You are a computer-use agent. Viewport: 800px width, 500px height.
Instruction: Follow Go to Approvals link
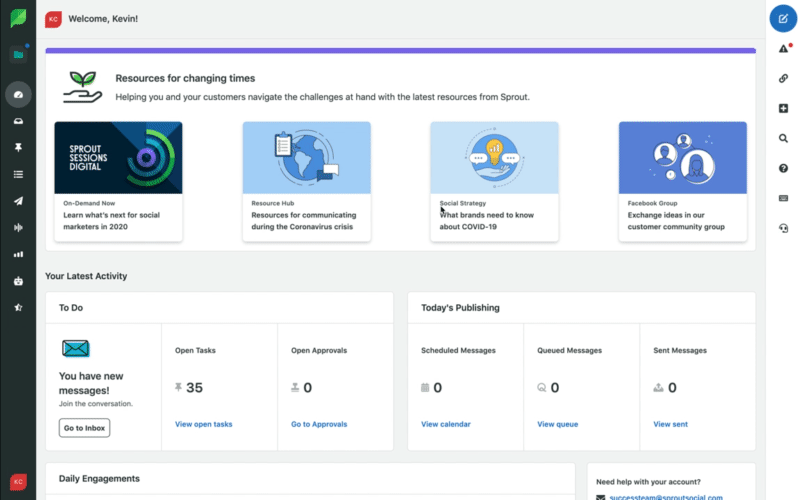coord(319,424)
